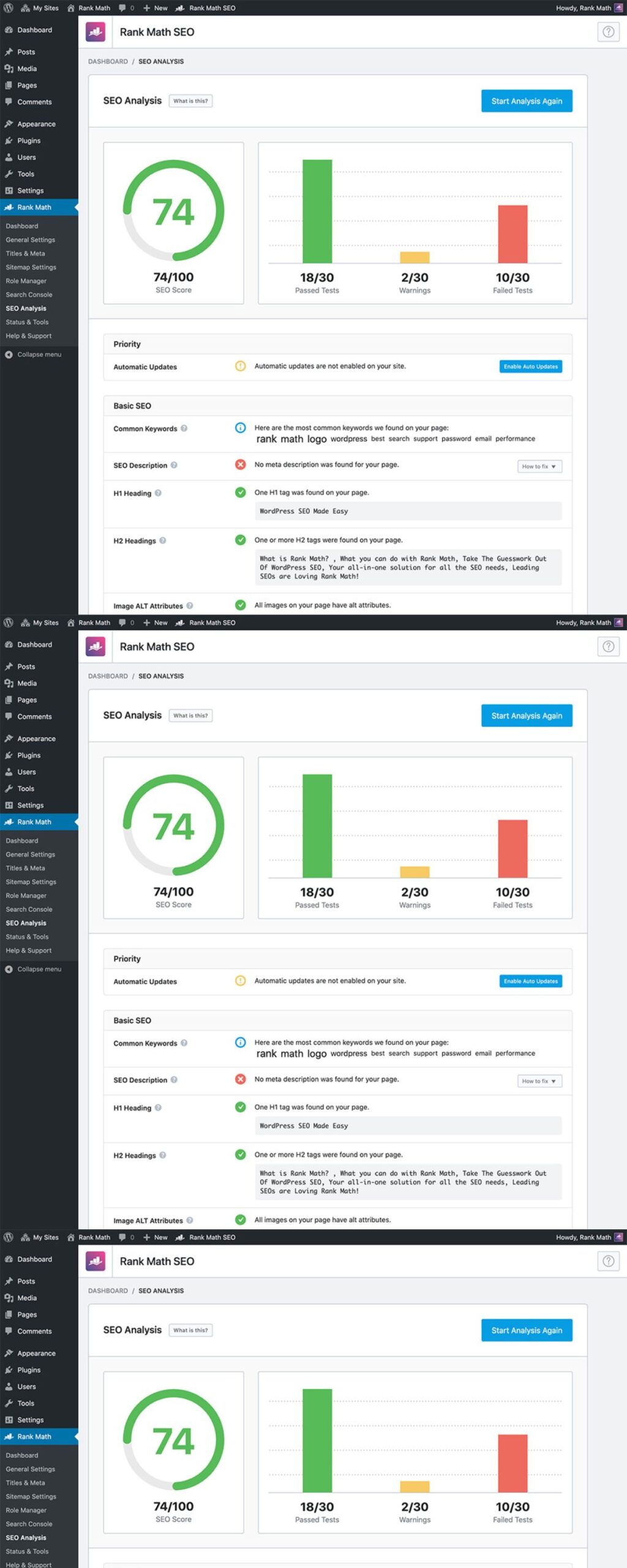This screenshot has height=1568, width=627.
Task: Open Sitemap Settings submenu in topmost sidebar
Action: coord(31,268)
